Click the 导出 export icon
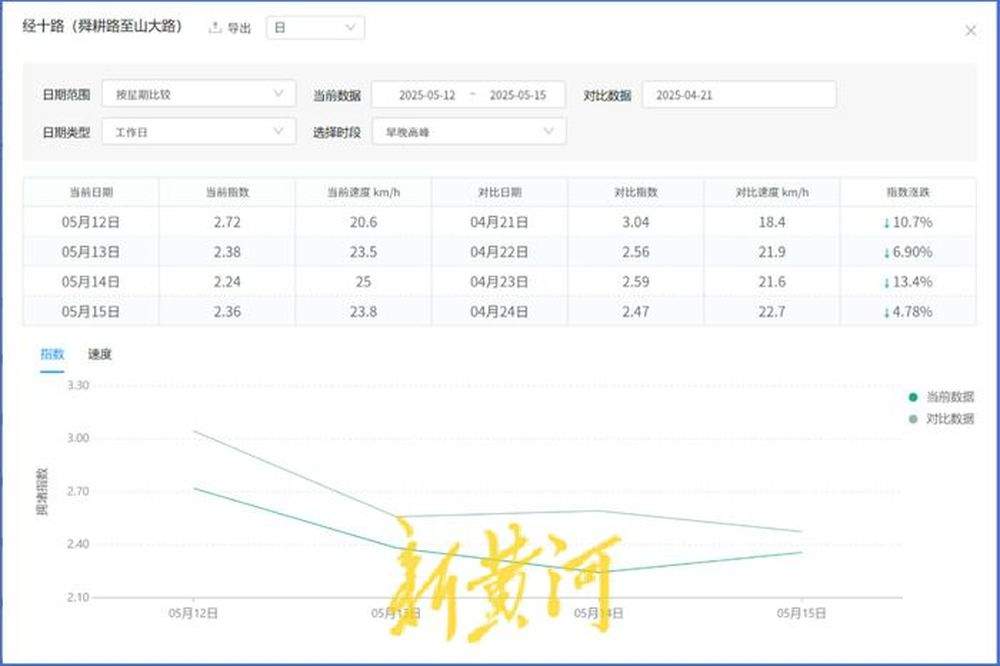Viewport: 1000px width, 666px height. click(x=214, y=28)
